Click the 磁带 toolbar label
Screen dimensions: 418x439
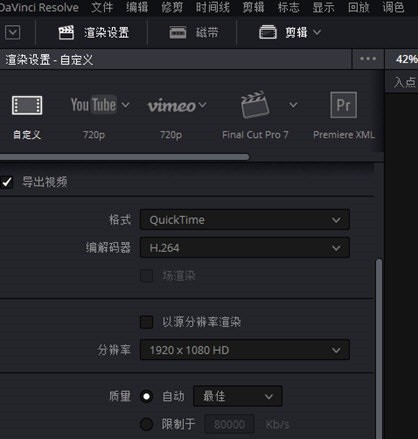click(207, 33)
